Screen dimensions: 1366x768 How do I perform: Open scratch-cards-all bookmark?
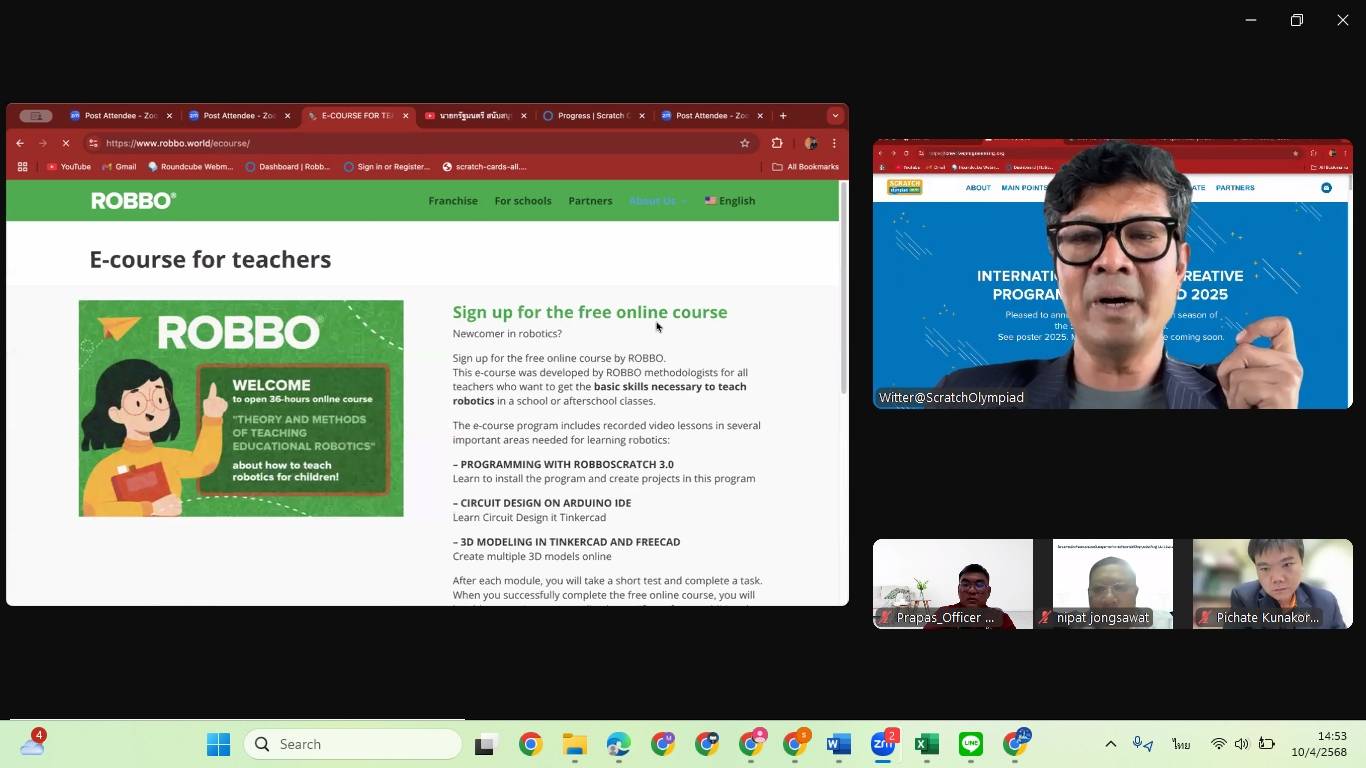tap(484, 167)
